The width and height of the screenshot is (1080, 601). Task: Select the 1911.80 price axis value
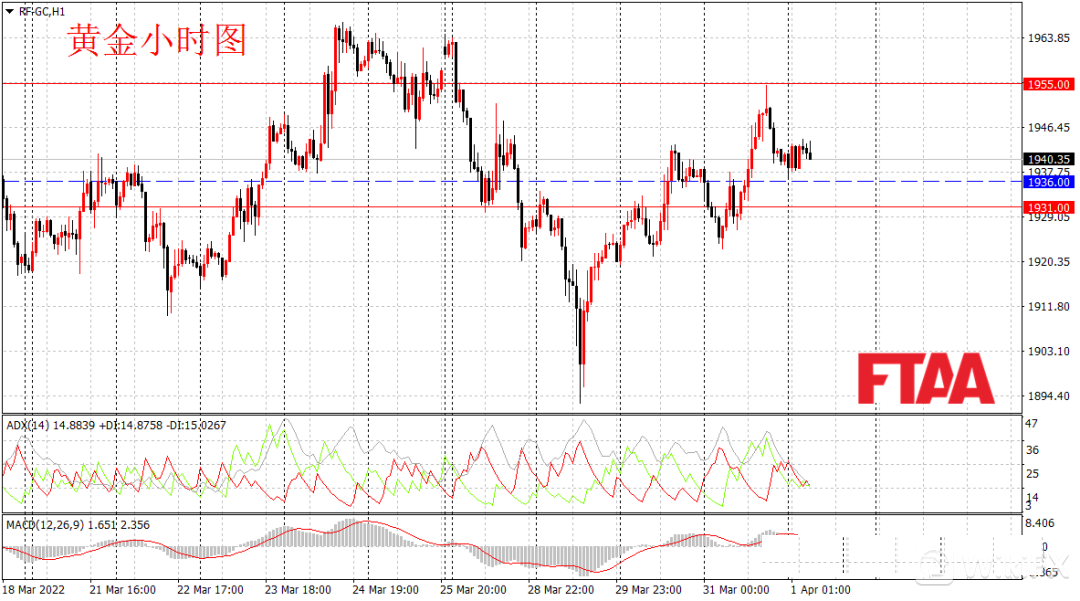click(x=1049, y=307)
